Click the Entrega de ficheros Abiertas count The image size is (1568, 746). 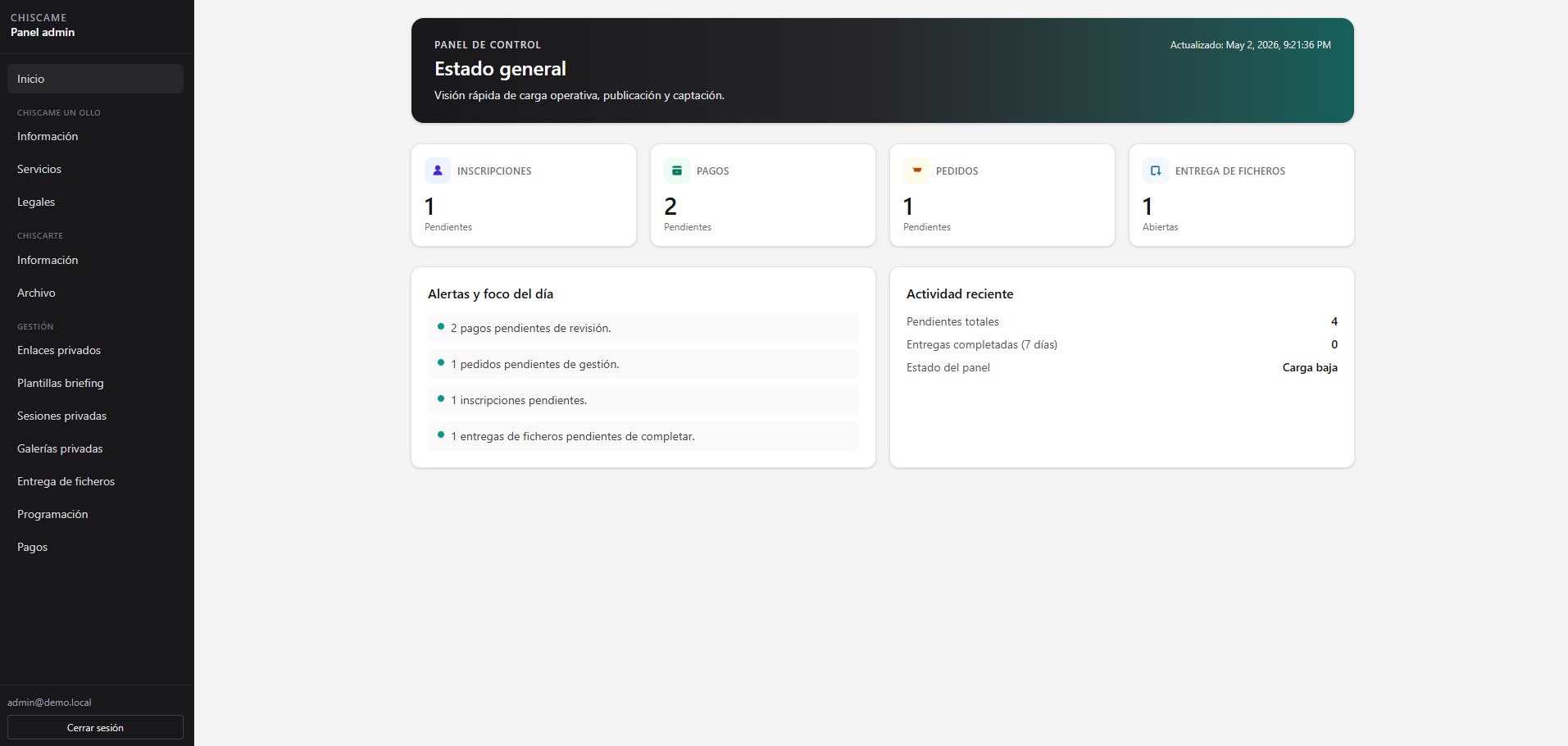click(1148, 206)
